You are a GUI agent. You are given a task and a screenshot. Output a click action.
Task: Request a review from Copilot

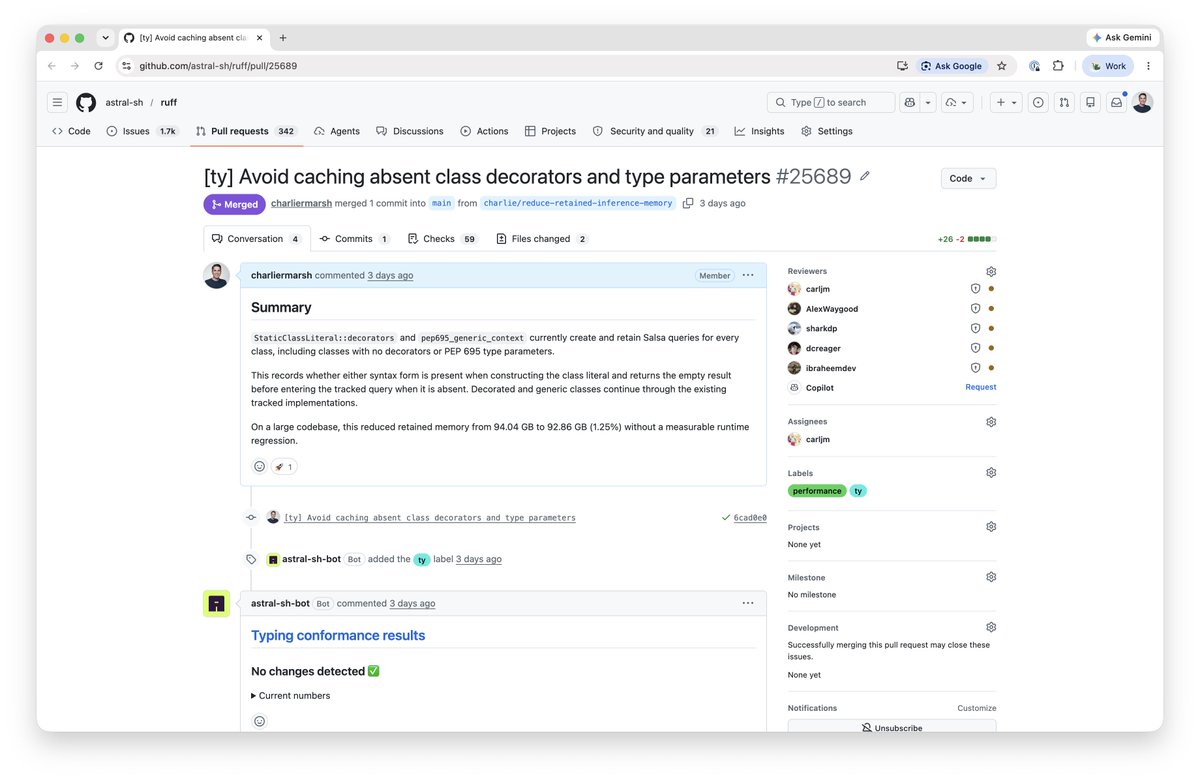tap(980, 387)
